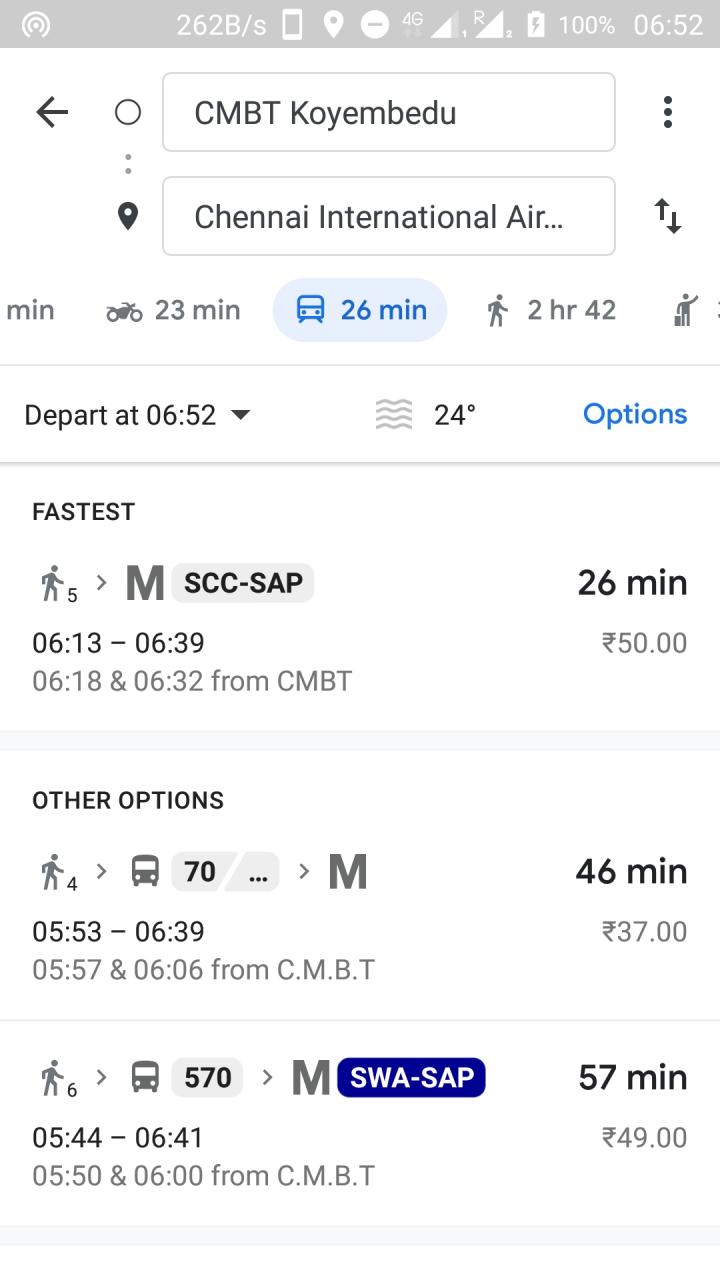Viewport: 720px width, 1280px height.
Task: Open the three-dot overflow menu
Action: (x=667, y=112)
